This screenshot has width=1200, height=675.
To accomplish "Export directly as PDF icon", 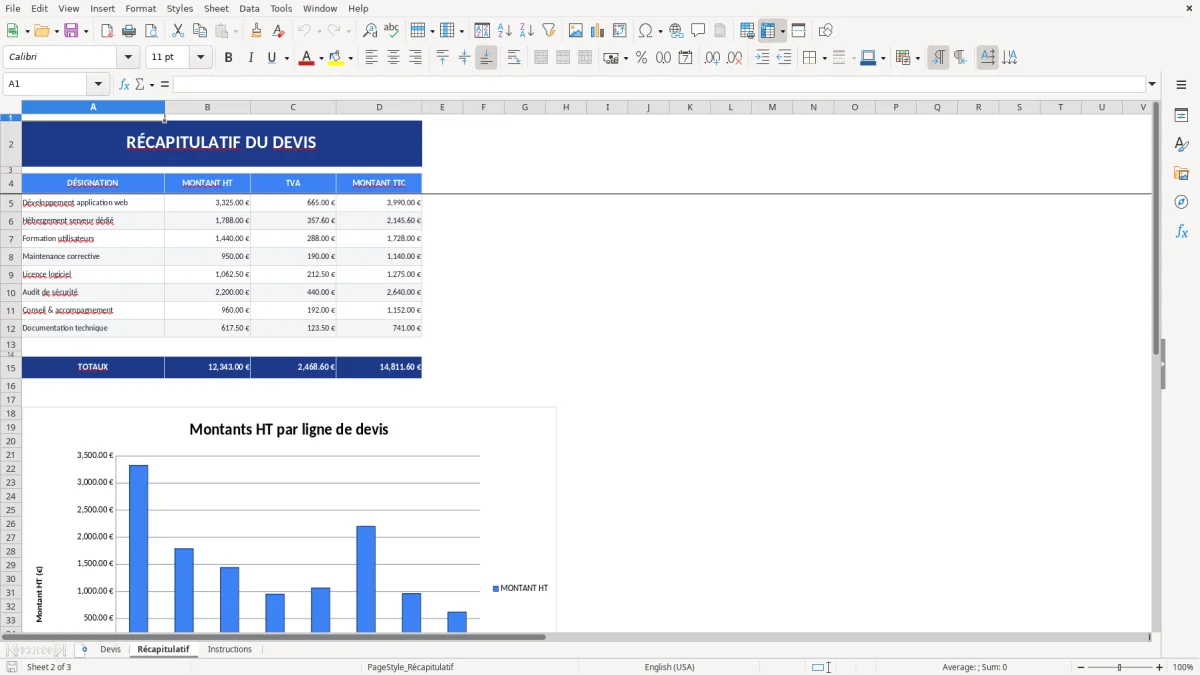I will click(x=107, y=31).
